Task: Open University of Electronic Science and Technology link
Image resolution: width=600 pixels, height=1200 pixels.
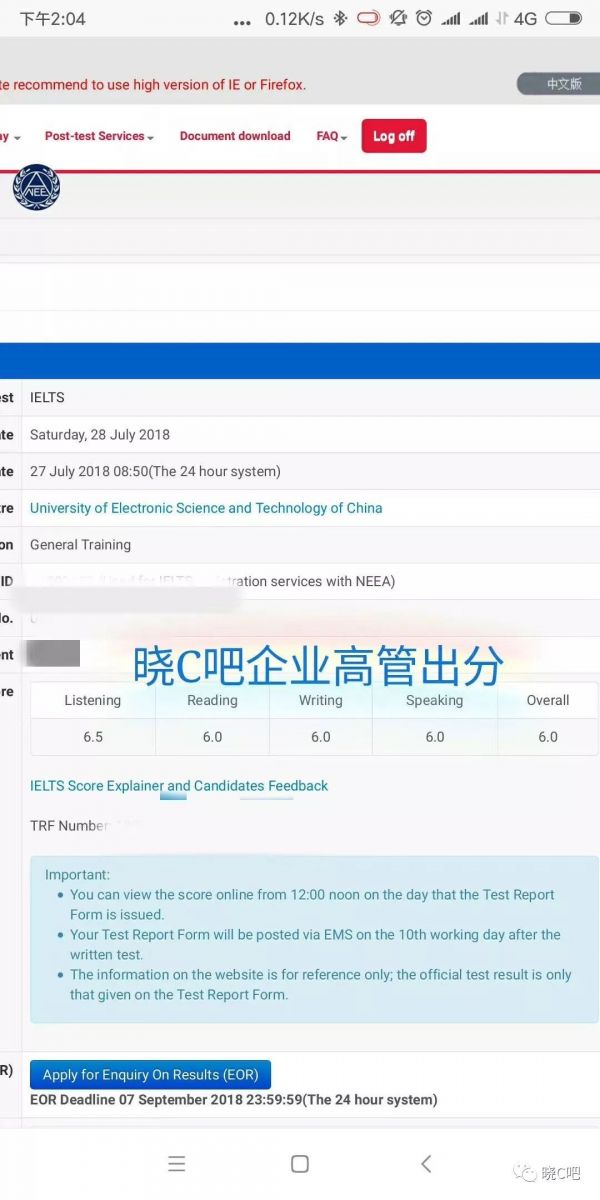Action: pyautogui.click(x=206, y=508)
